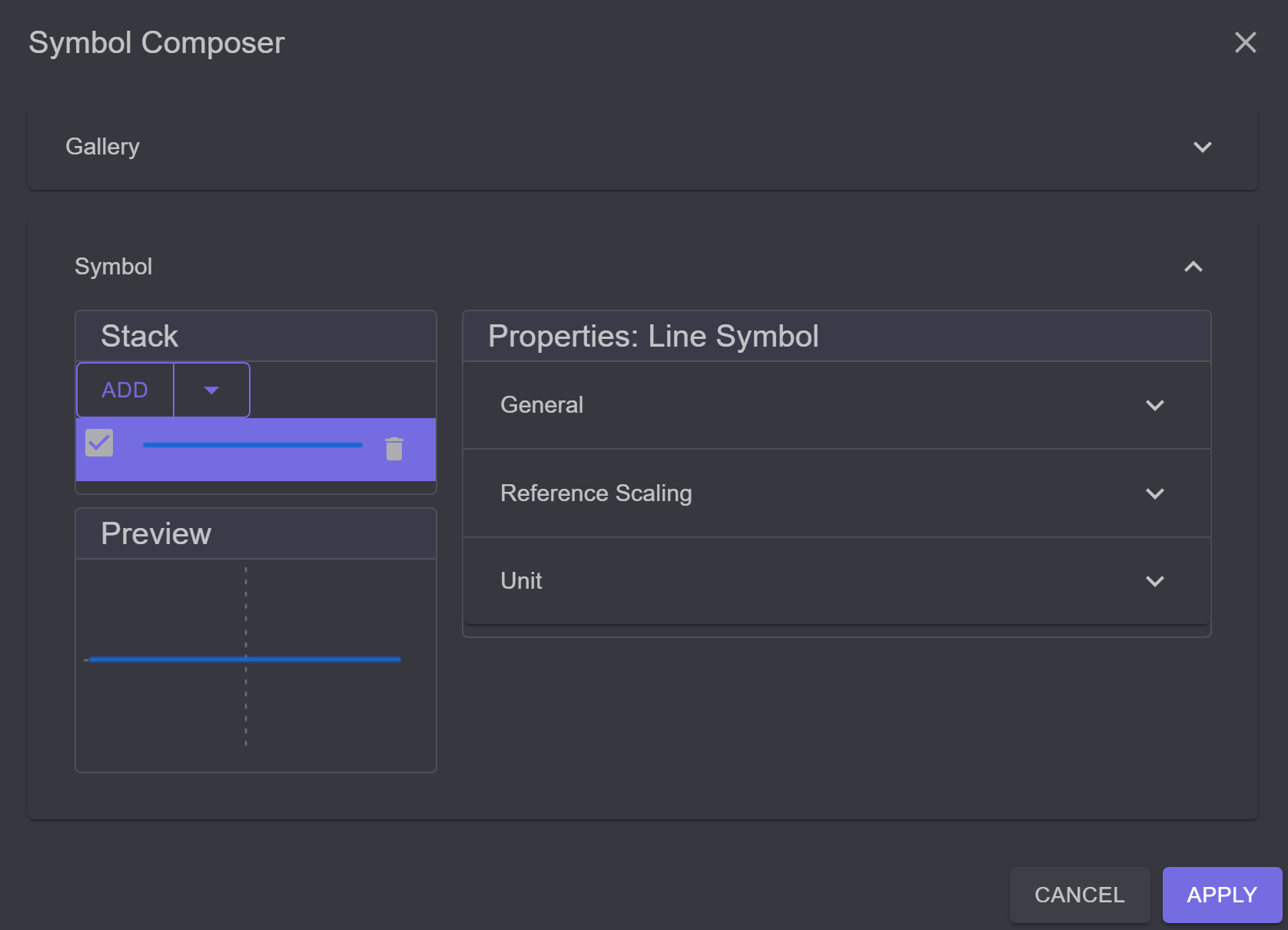This screenshot has width=1288, height=930.
Task: Open the General properties panel
Action: pos(836,405)
